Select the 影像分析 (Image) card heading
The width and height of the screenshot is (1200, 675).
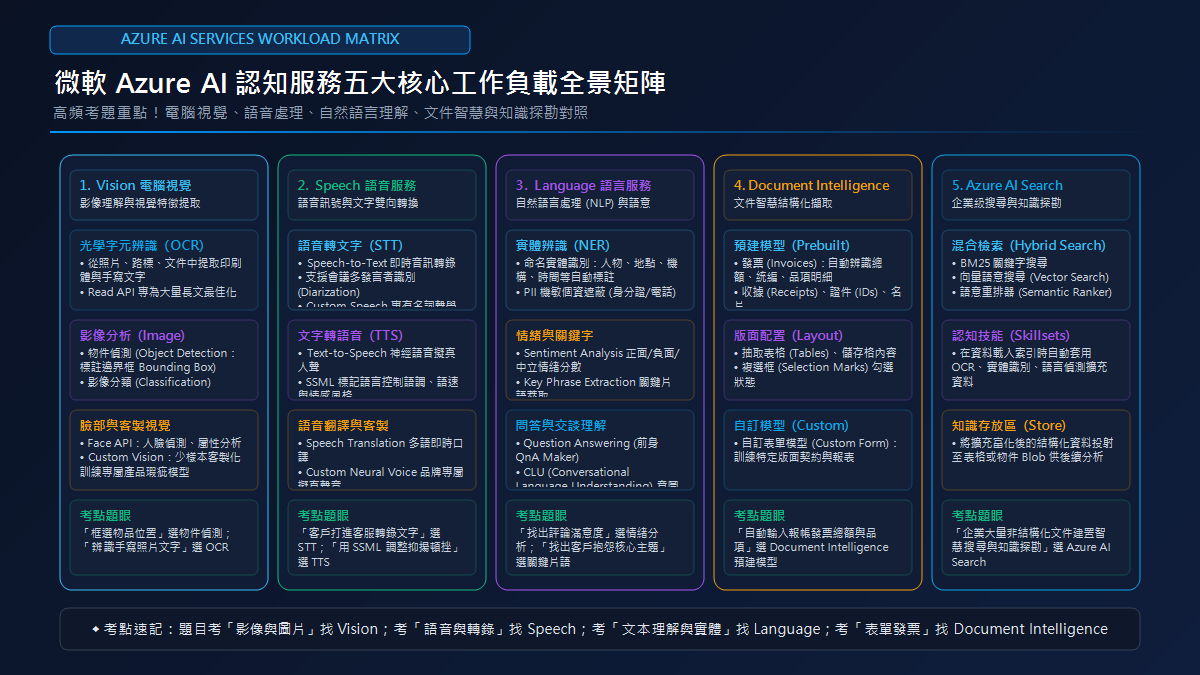click(x=132, y=335)
